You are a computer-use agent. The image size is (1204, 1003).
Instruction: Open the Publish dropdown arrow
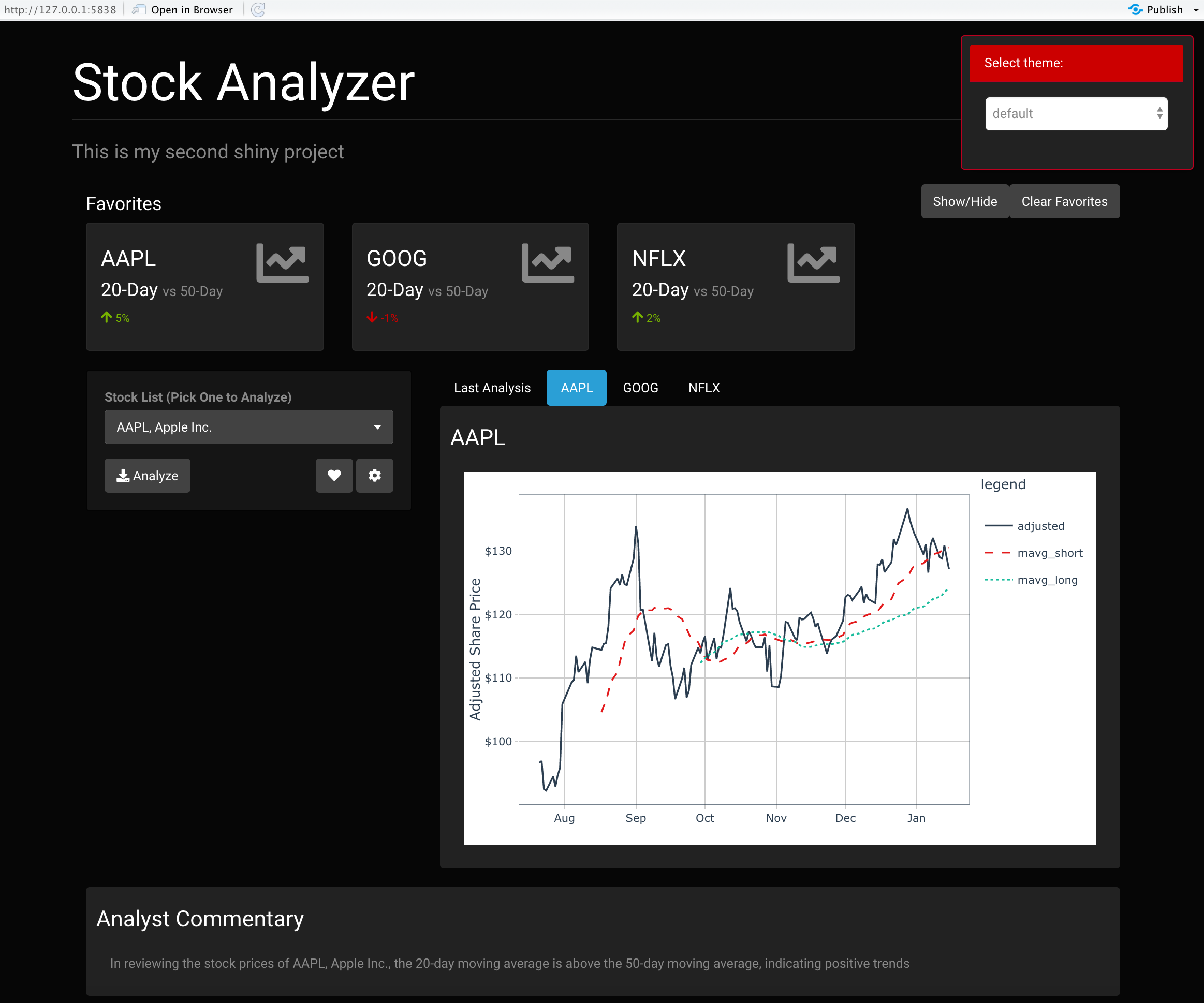coord(1196,10)
